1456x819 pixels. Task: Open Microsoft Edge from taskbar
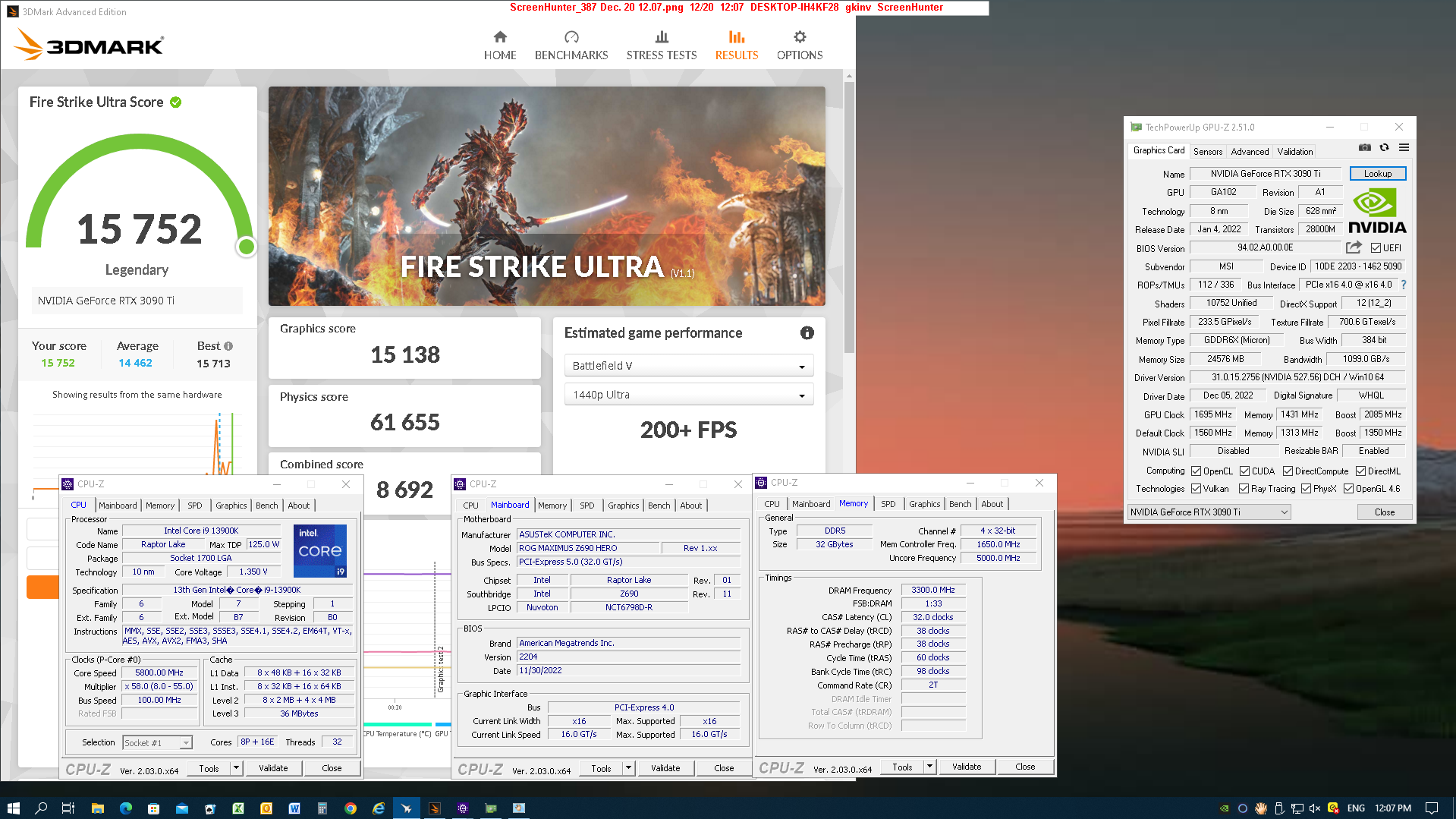[x=126, y=808]
